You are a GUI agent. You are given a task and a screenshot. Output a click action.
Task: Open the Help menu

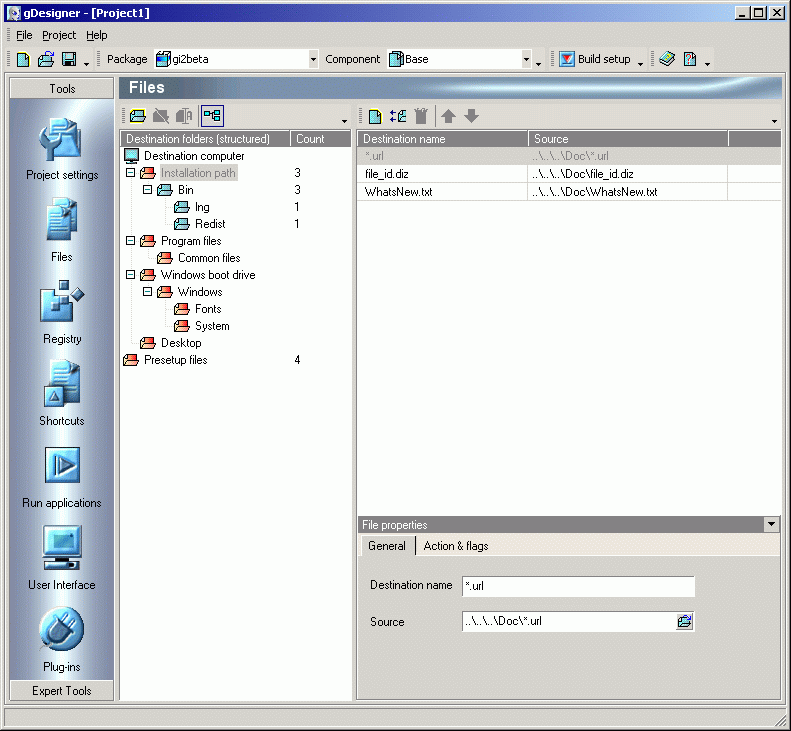(x=96, y=35)
